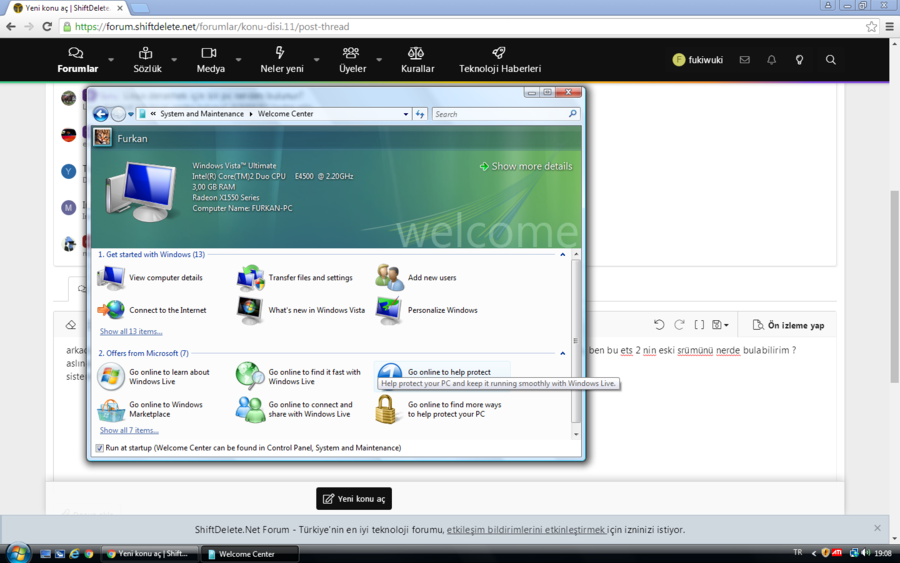900x563 pixels.
Task: Click Welcome Center back arrow button
Action: click(101, 114)
